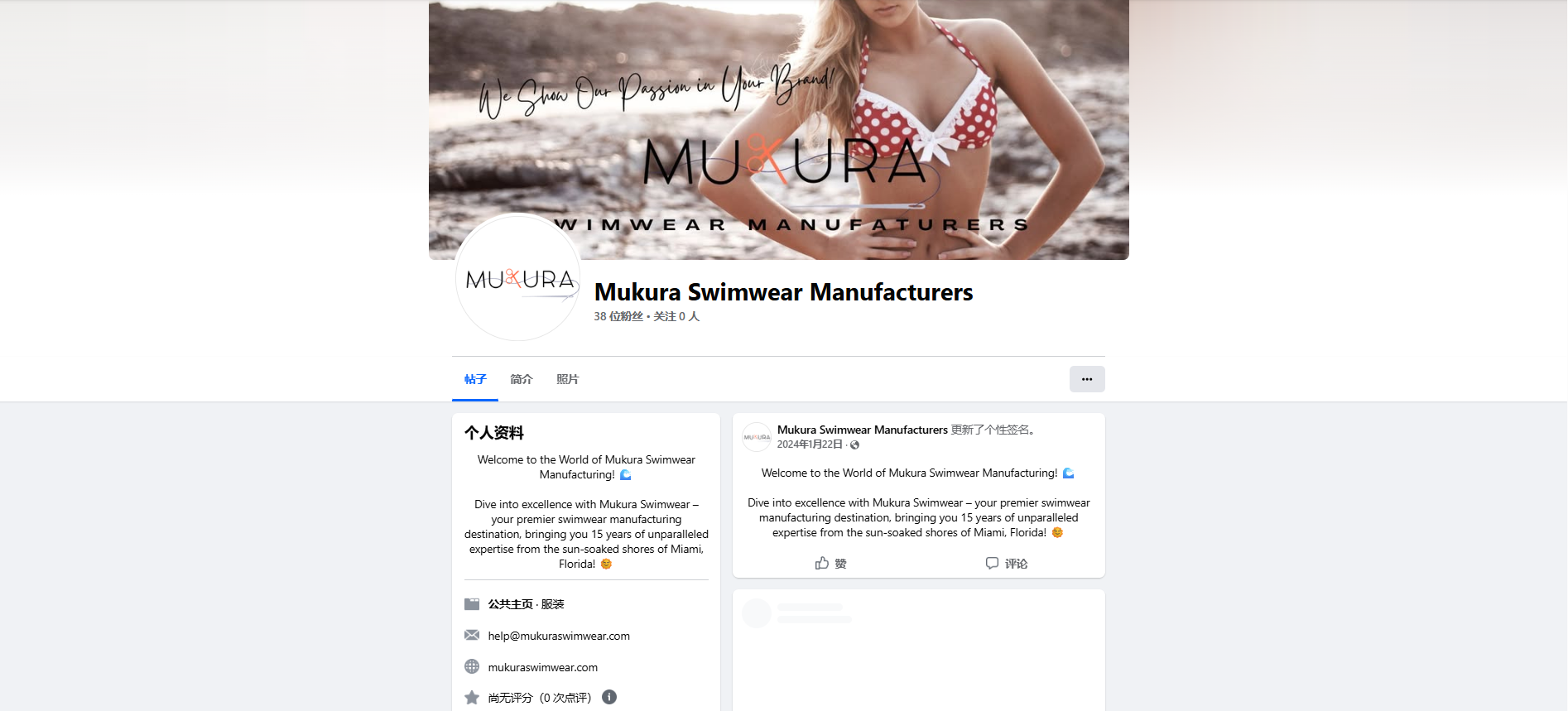Open the Mukura round profile picture
Viewport: 1568px width, 711px height.
click(x=518, y=277)
